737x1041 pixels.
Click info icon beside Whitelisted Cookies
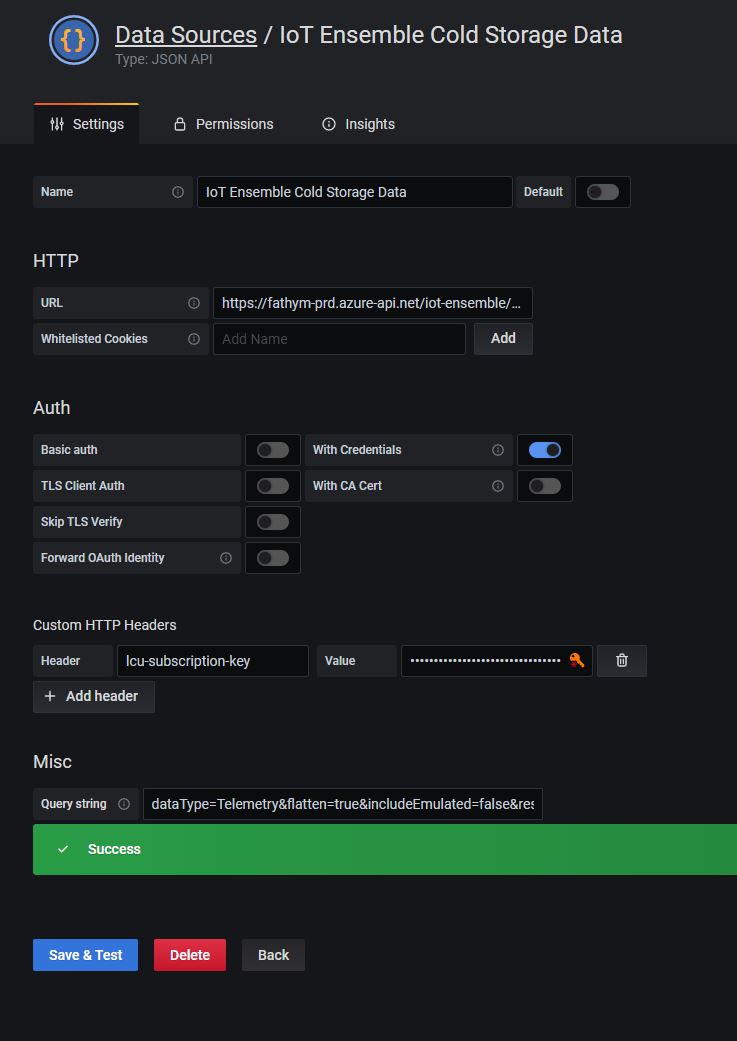194,339
